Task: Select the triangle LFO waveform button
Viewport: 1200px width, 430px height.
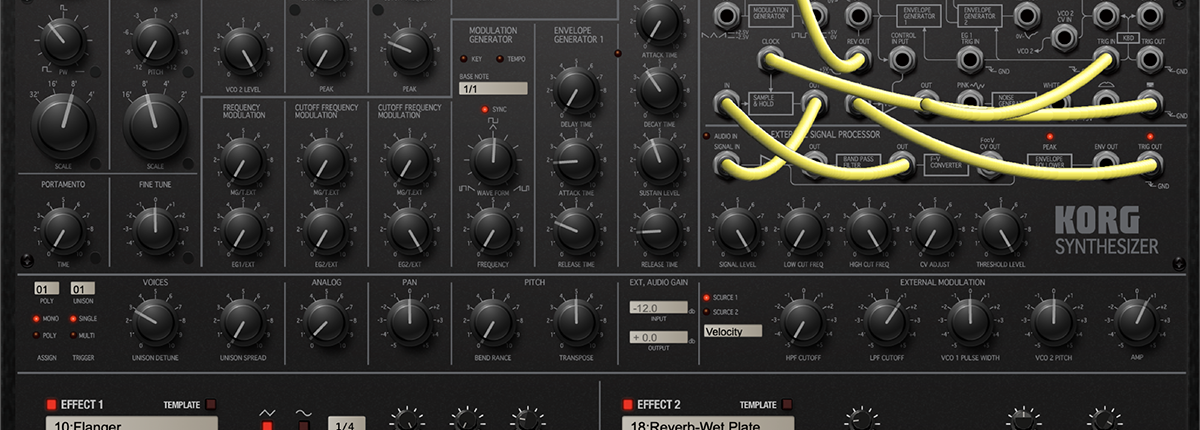Action: tap(267, 426)
